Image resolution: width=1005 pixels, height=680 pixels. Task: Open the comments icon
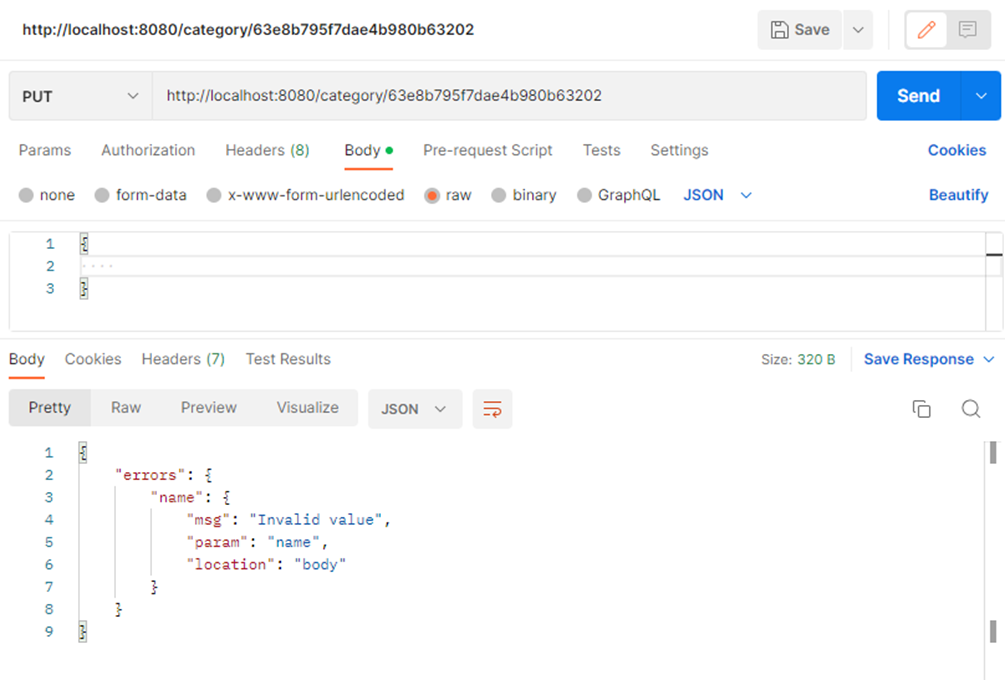click(x=967, y=30)
